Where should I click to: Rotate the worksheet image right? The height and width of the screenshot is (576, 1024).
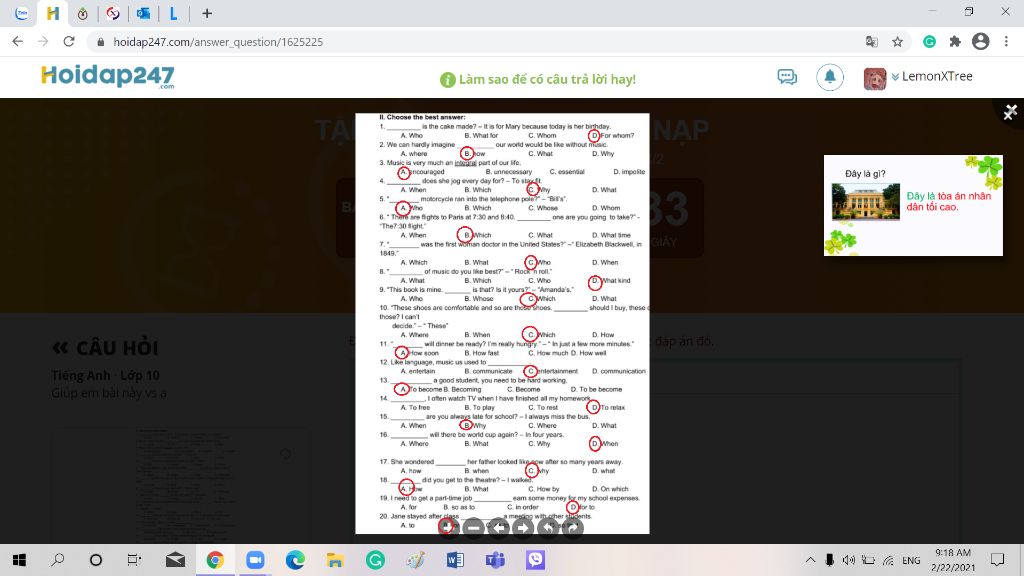point(573,526)
